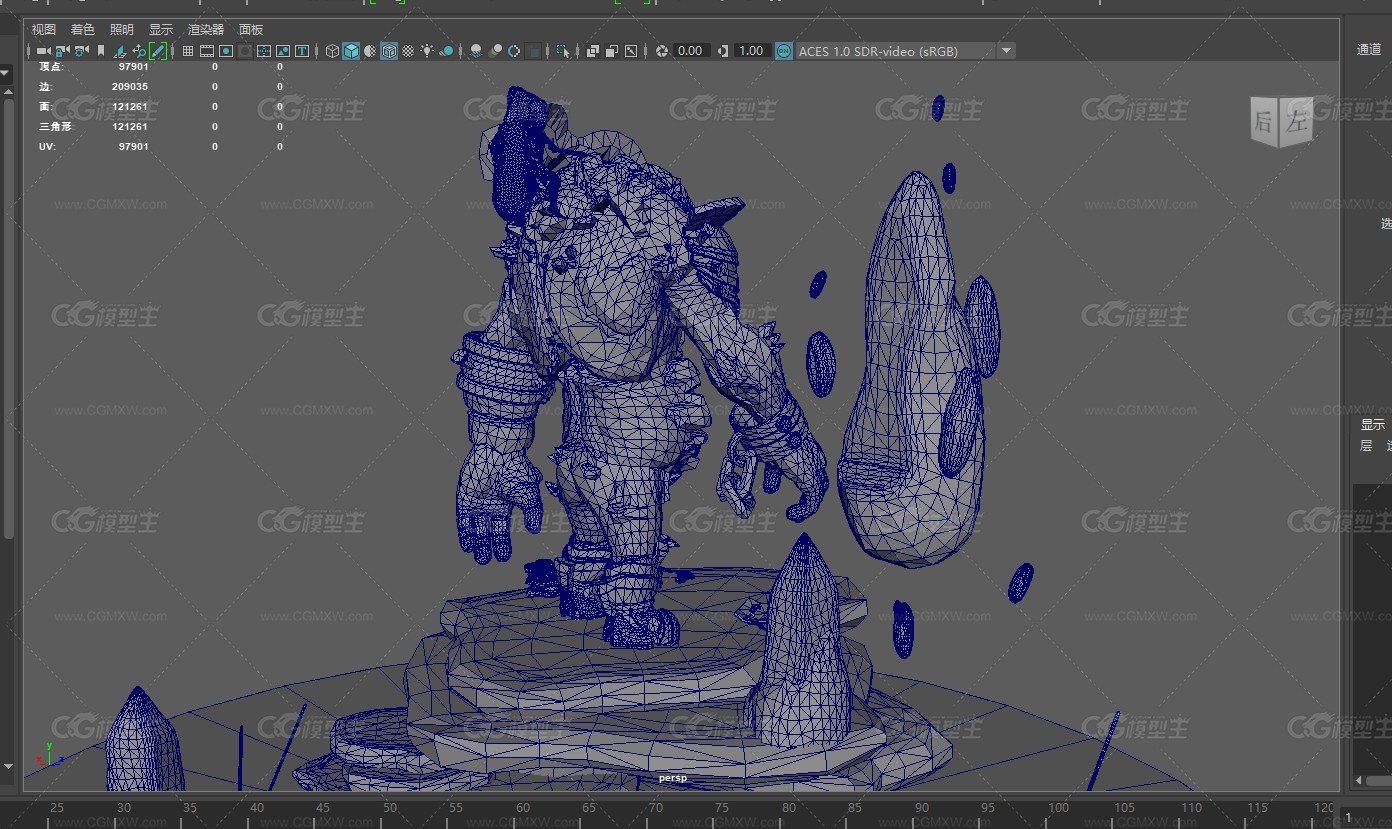This screenshot has height=829, width=1392.
Task: Click the X-Ray Joints icon
Action: [631, 51]
